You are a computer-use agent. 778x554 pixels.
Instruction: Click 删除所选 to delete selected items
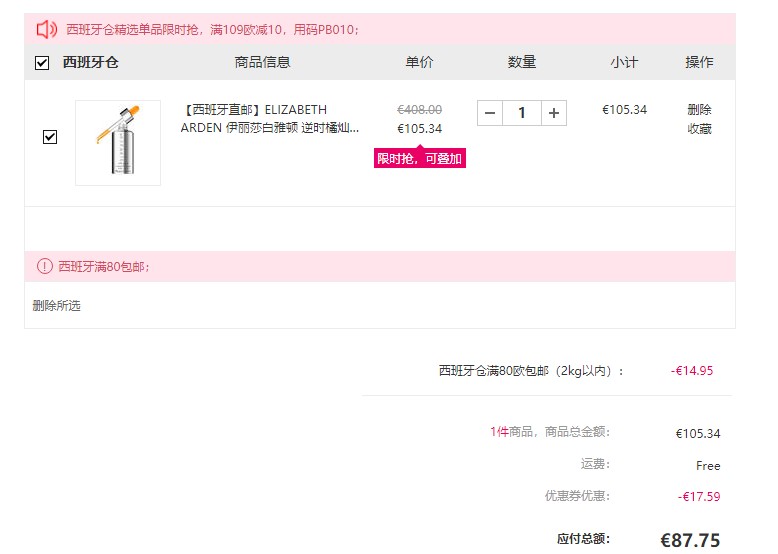point(57,306)
